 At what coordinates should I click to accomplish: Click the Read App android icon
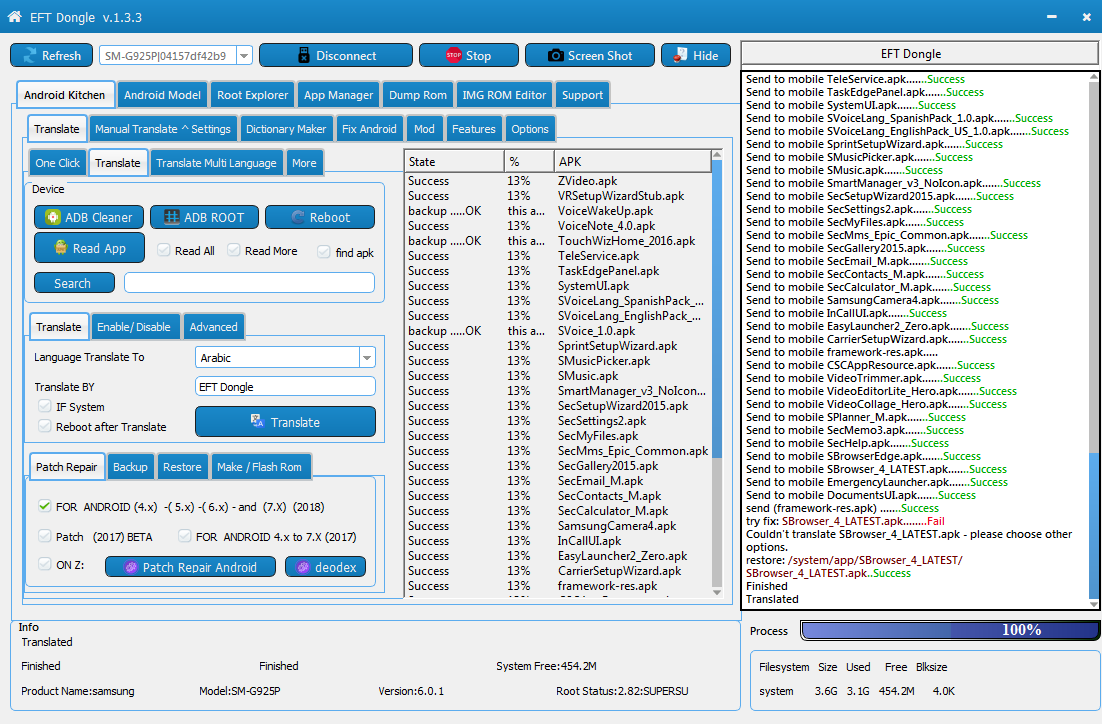(61, 247)
